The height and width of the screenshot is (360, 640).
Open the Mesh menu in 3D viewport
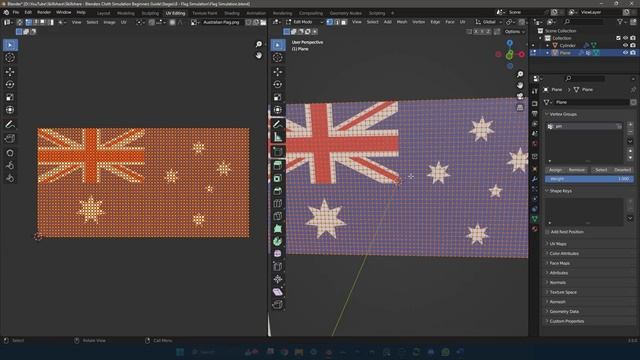point(402,22)
